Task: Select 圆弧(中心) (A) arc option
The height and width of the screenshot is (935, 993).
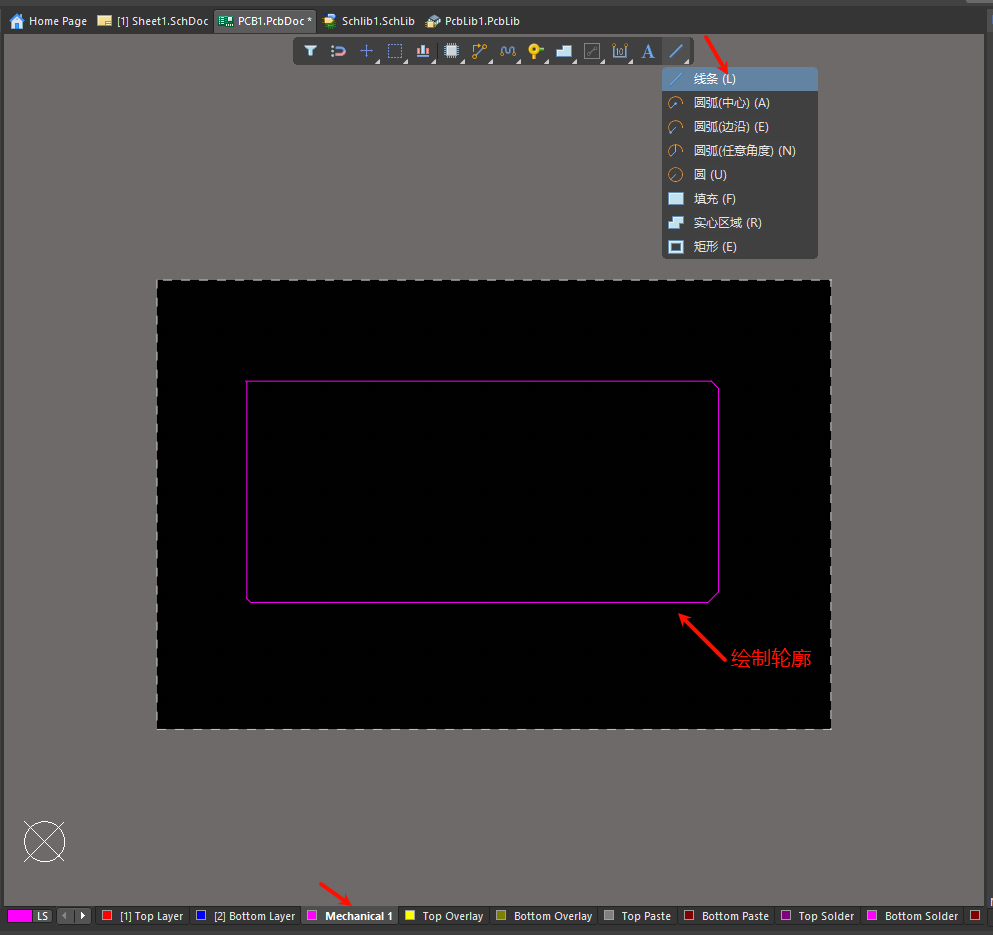Action: point(740,103)
